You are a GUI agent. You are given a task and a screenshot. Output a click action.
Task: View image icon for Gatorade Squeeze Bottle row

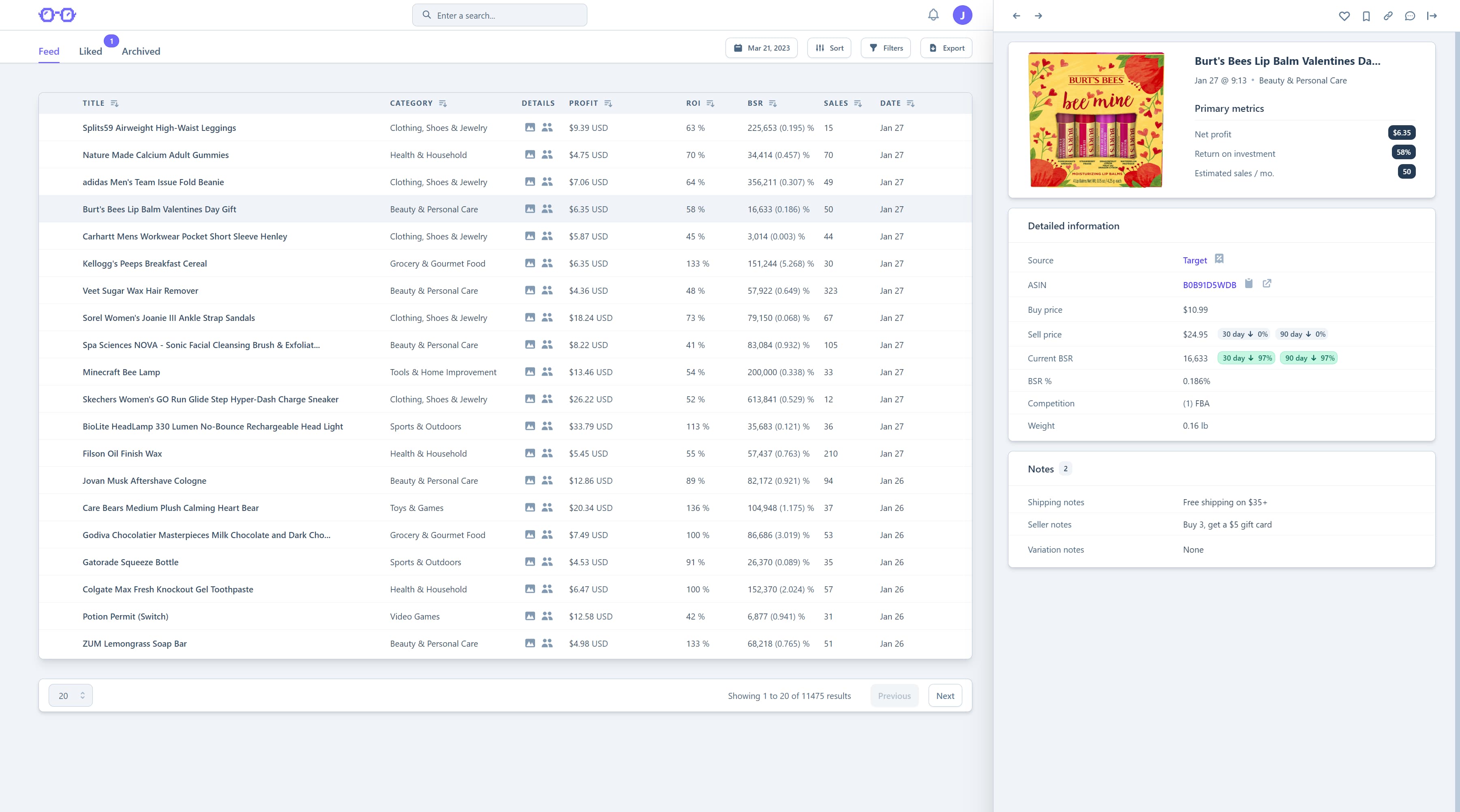tap(530, 562)
